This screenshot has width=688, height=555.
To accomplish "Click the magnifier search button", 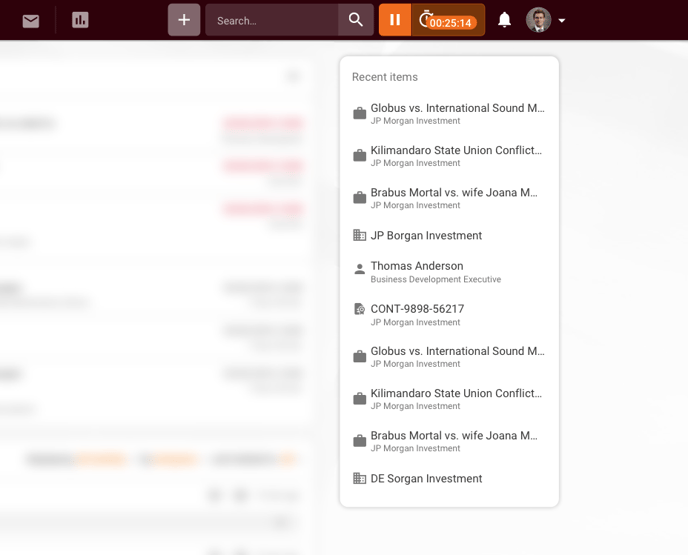I will pos(356,20).
